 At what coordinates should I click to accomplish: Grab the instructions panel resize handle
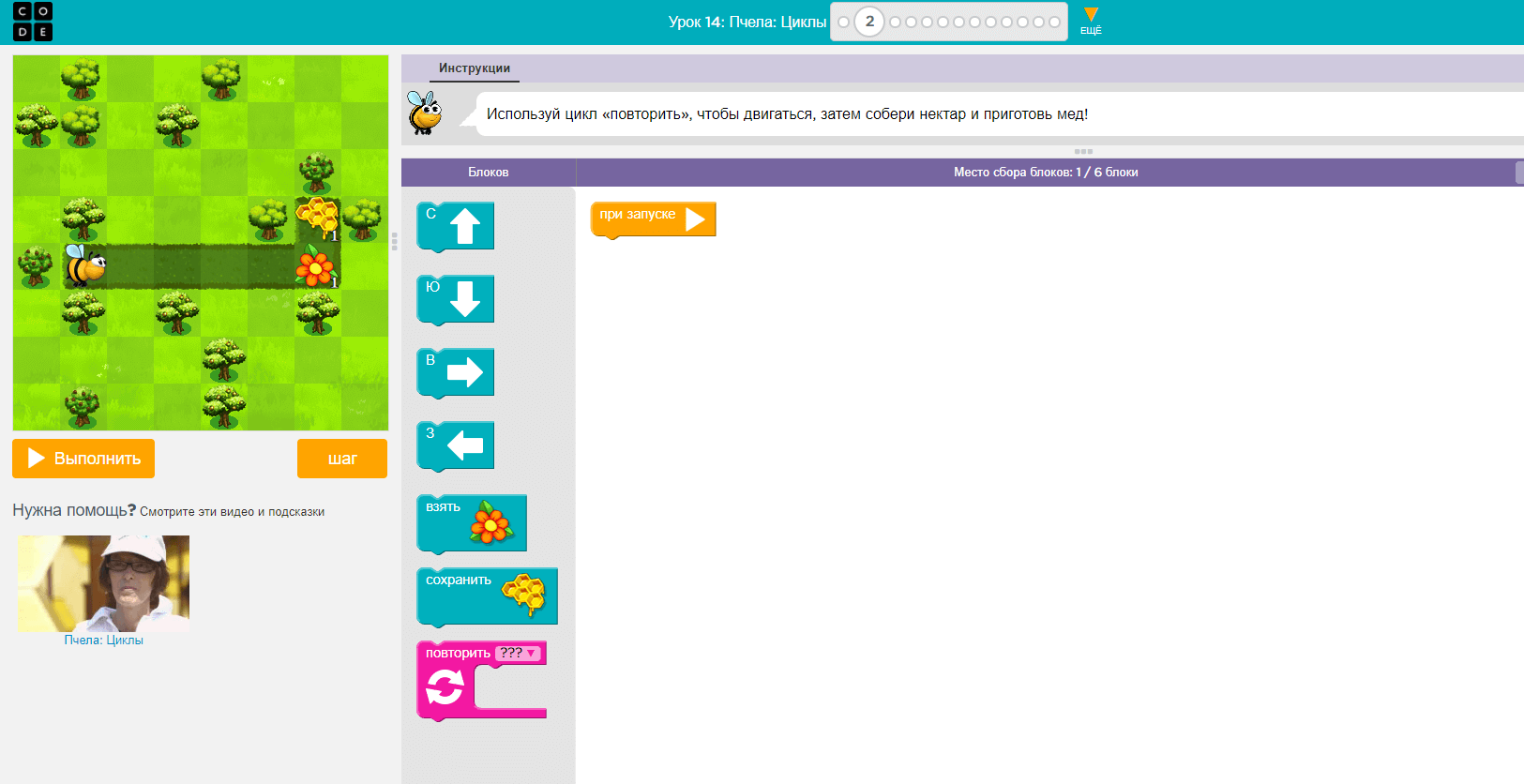coord(1083,151)
